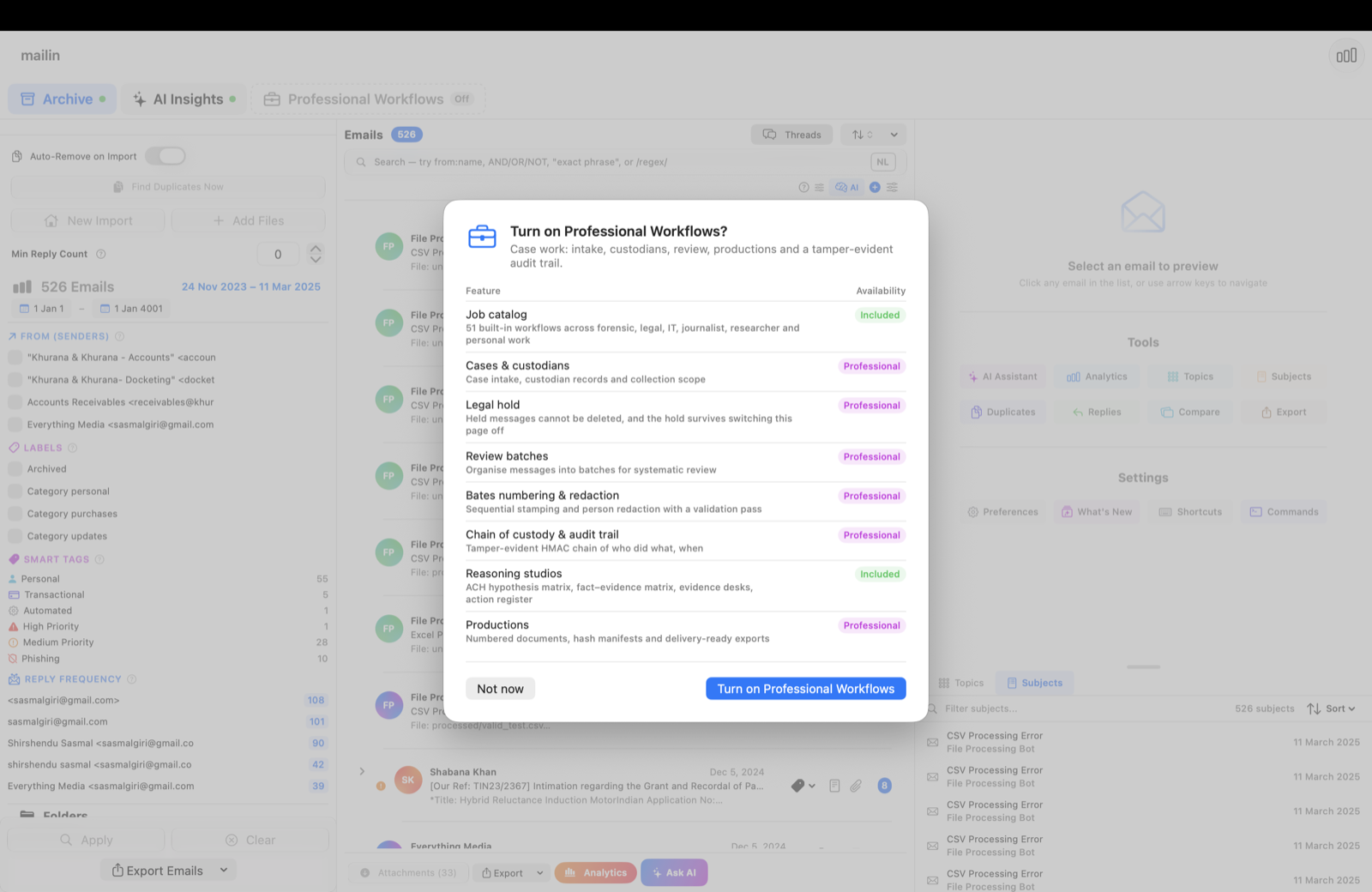Open the tag dropdown on Shabana Khan email
The width and height of the screenshot is (1372, 892).
[x=803, y=786]
